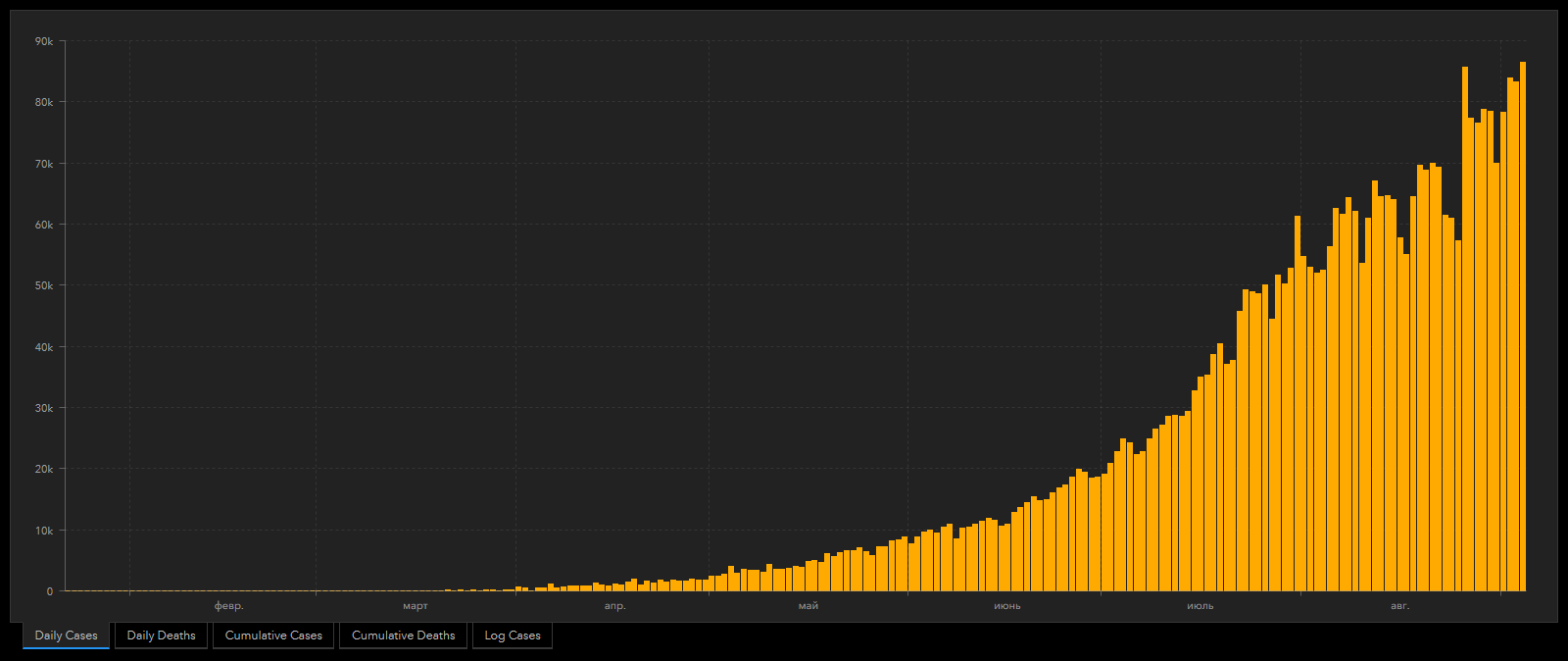Click the 10k y-axis label

click(44, 531)
